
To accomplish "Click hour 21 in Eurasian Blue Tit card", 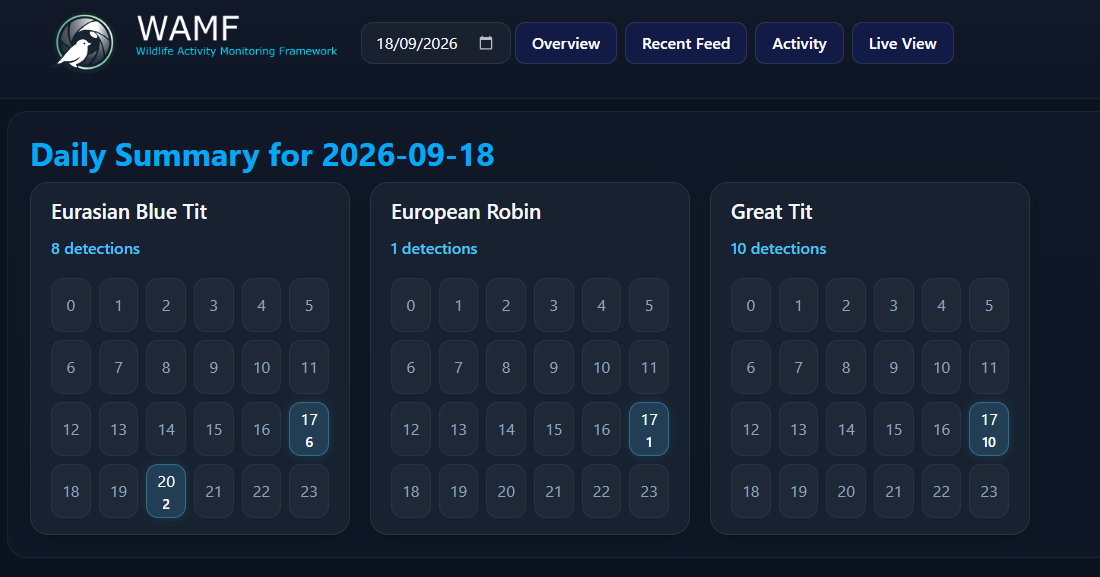I will pyautogui.click(x=214, y=491).
